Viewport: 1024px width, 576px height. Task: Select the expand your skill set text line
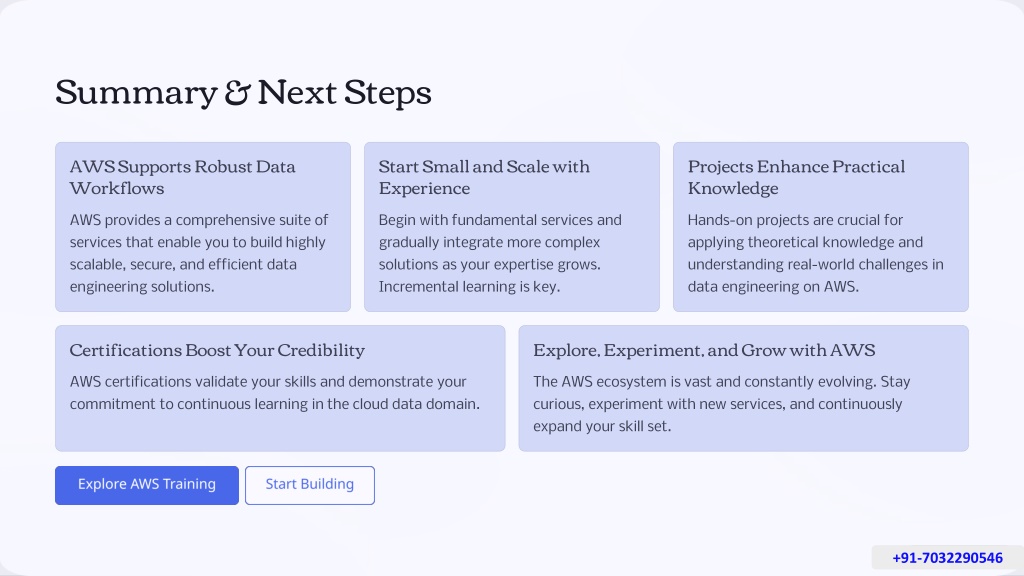coord(601,426)
